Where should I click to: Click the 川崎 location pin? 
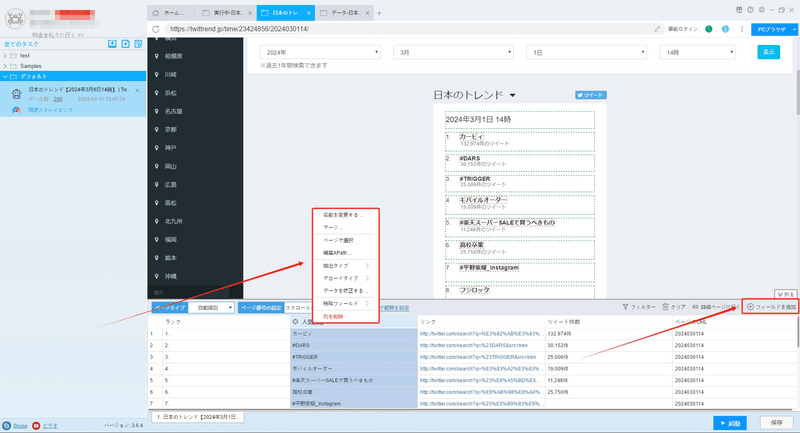[x=157, y=74]
